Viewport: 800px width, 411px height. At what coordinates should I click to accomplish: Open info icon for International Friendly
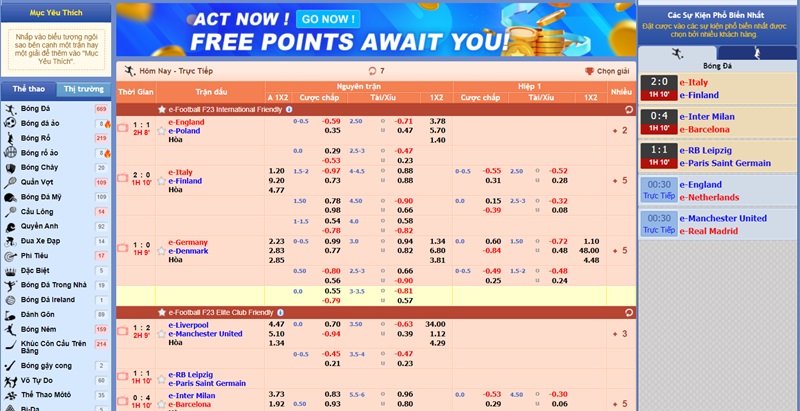point(289,110)
